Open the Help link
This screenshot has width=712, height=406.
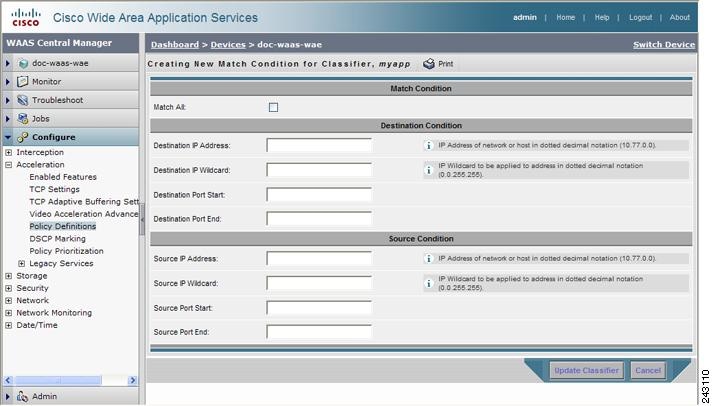(602, 17)
